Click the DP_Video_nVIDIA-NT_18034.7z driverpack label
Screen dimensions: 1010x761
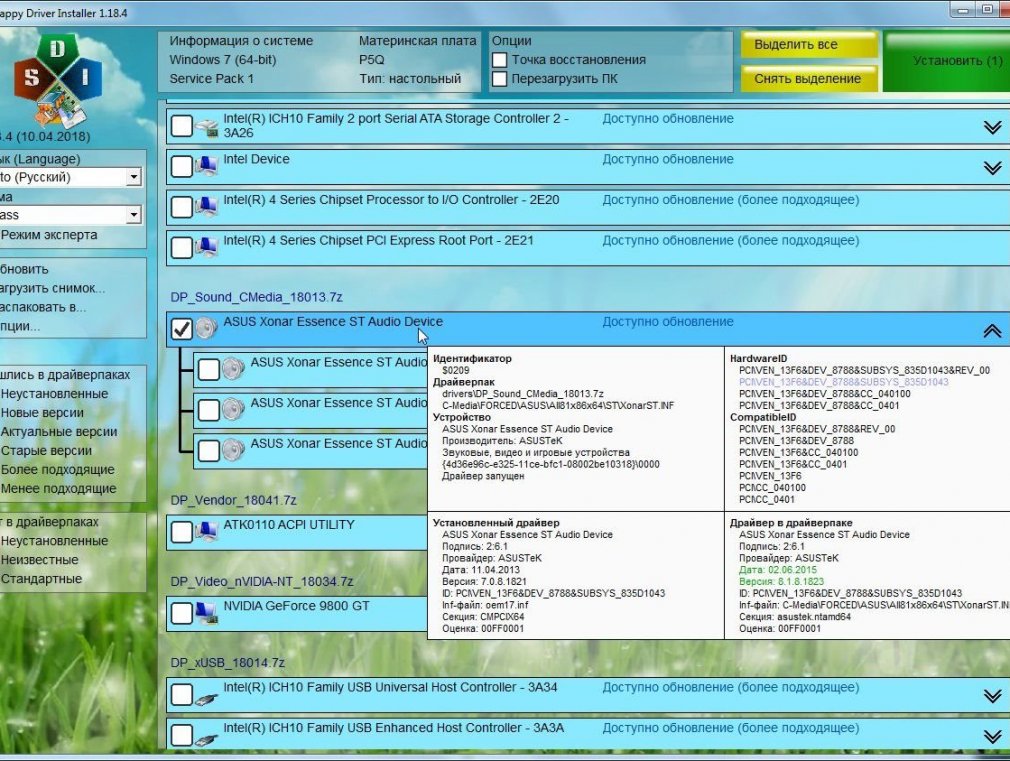(262, 581)
